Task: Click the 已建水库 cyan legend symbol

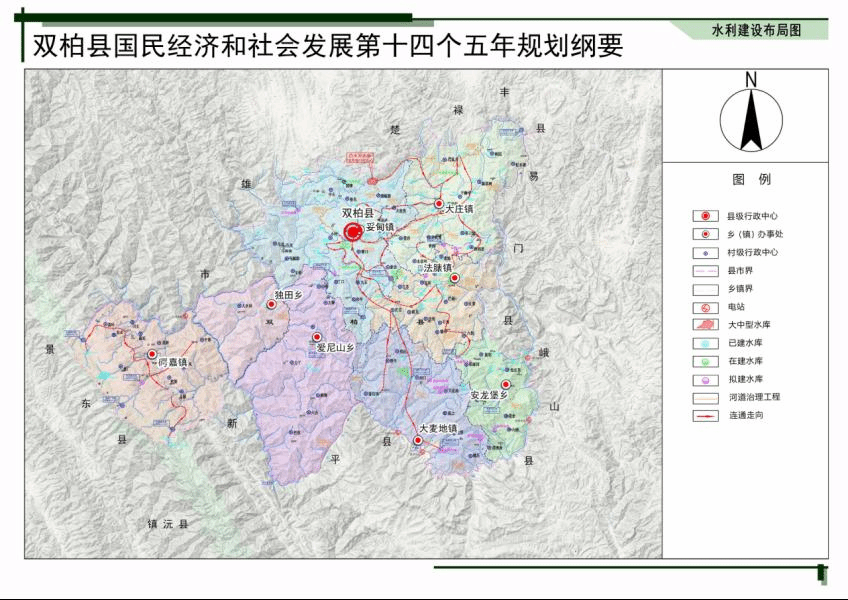Action: 706,343
